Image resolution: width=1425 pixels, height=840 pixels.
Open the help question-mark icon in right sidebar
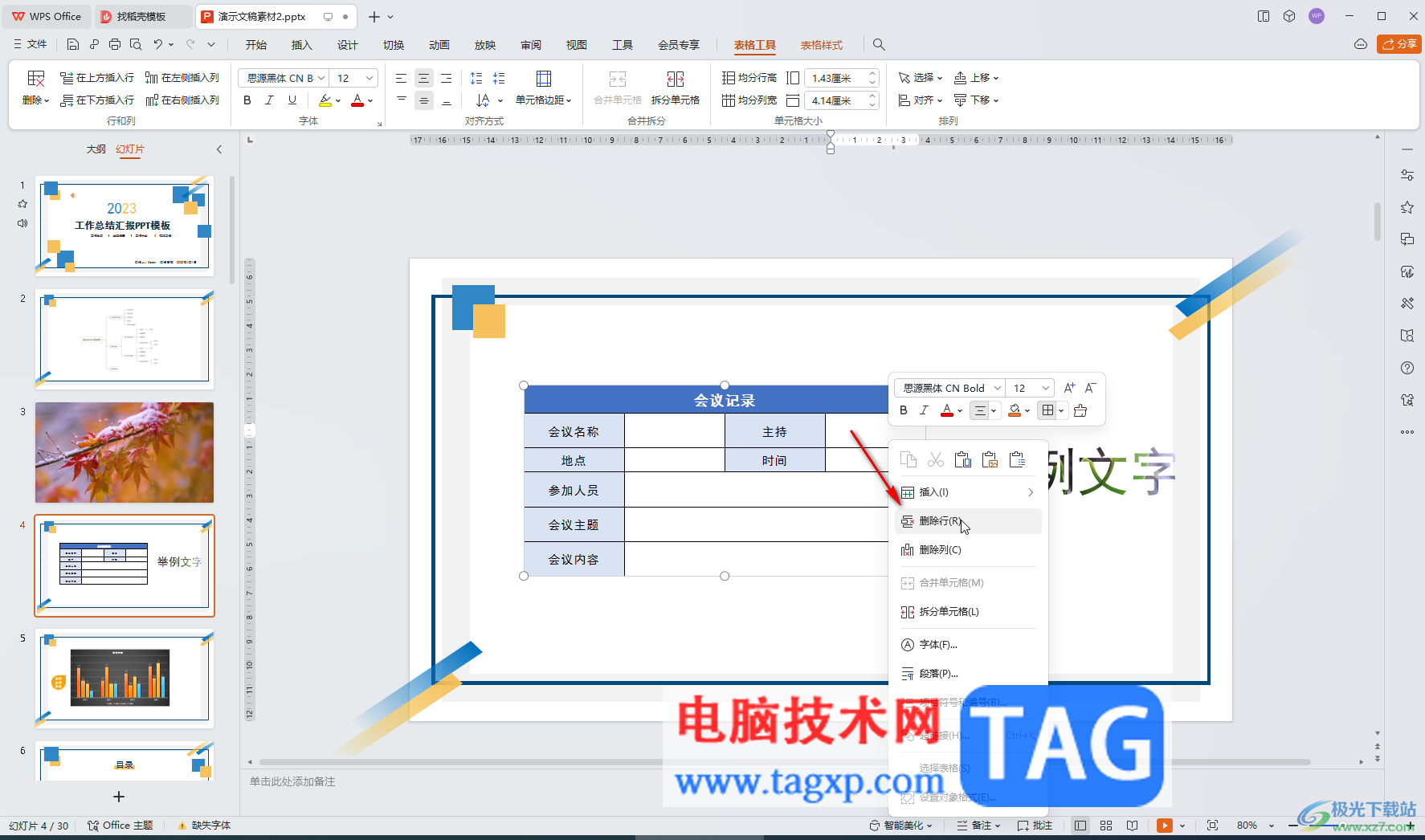(x=1407, y=368)
